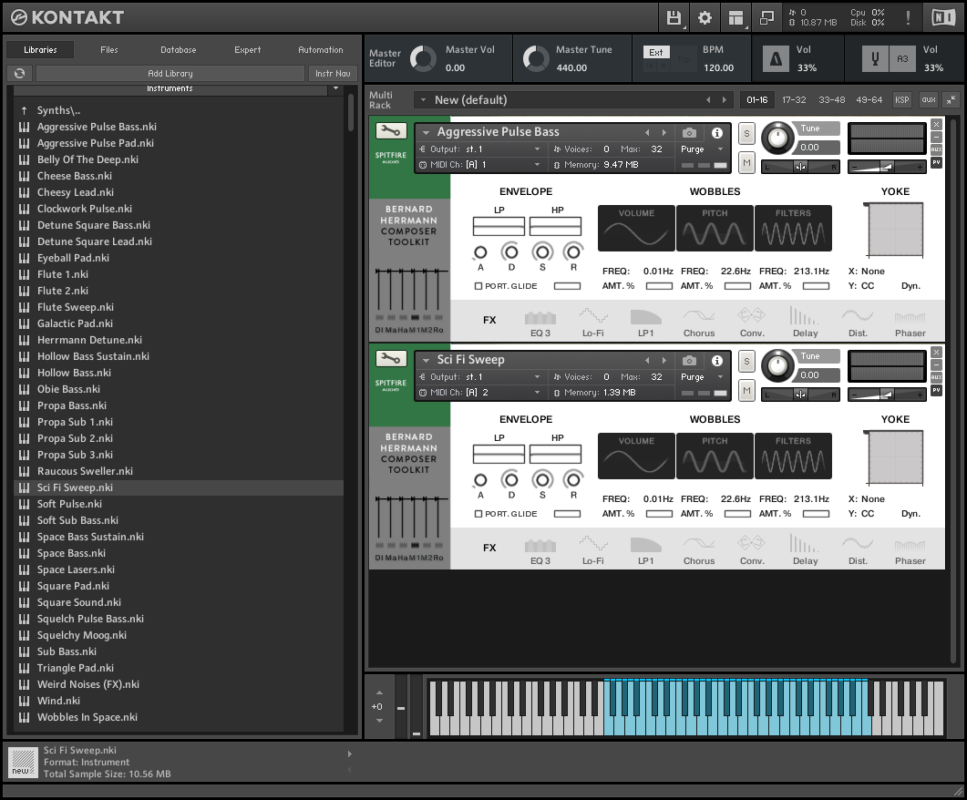Click the save disk icon in header

click(x=673, y=17)
